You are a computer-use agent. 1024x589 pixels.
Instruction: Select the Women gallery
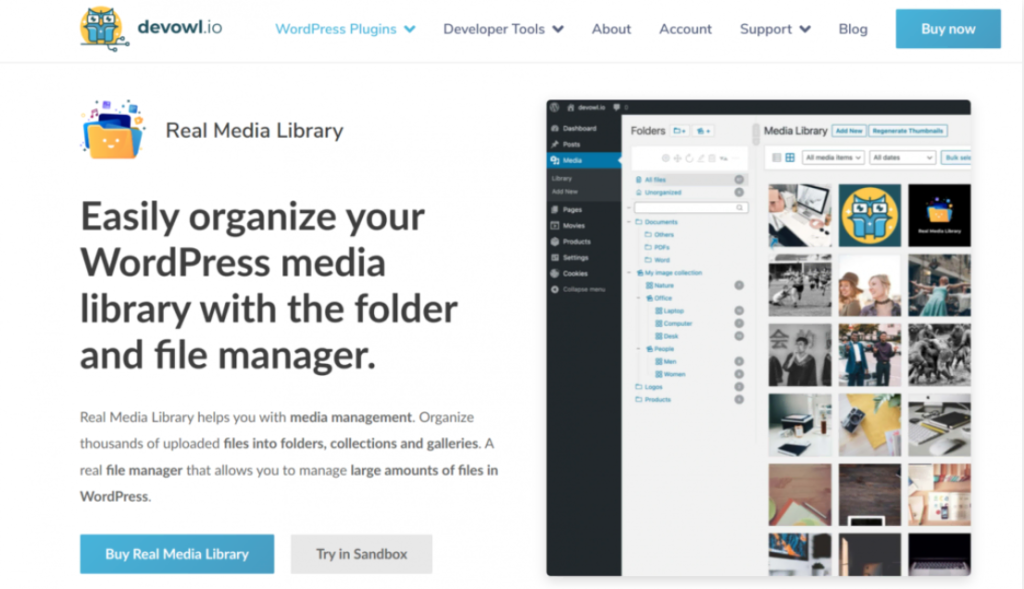pos(670,374)
